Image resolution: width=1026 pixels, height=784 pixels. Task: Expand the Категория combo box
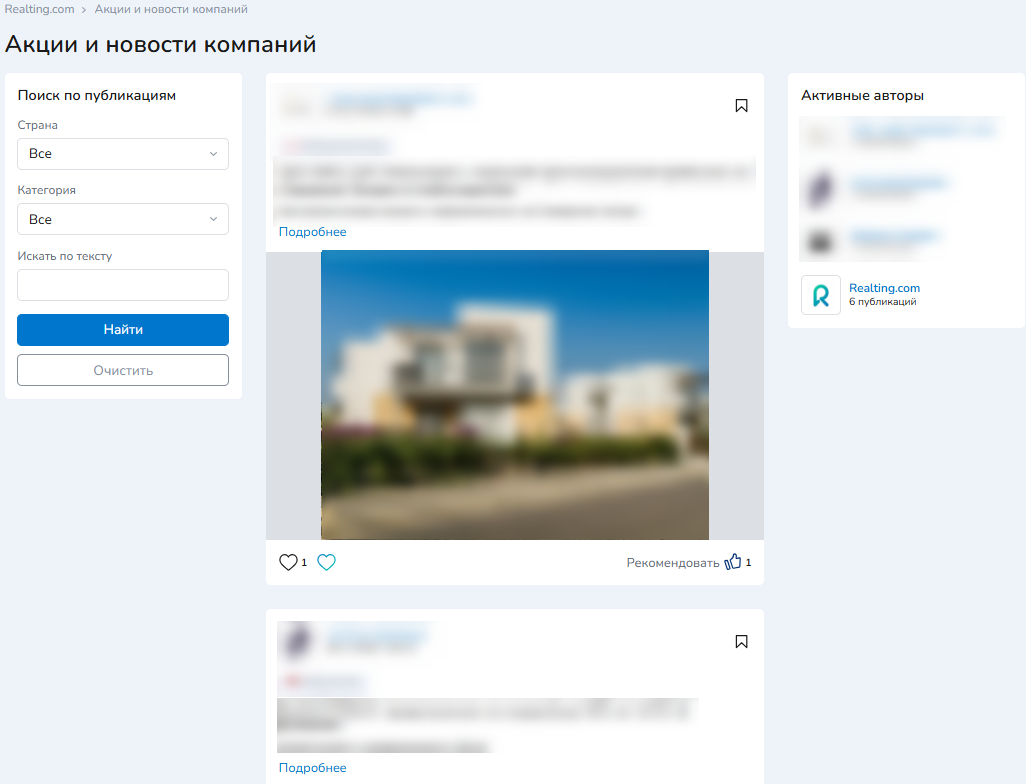(123, 219)
